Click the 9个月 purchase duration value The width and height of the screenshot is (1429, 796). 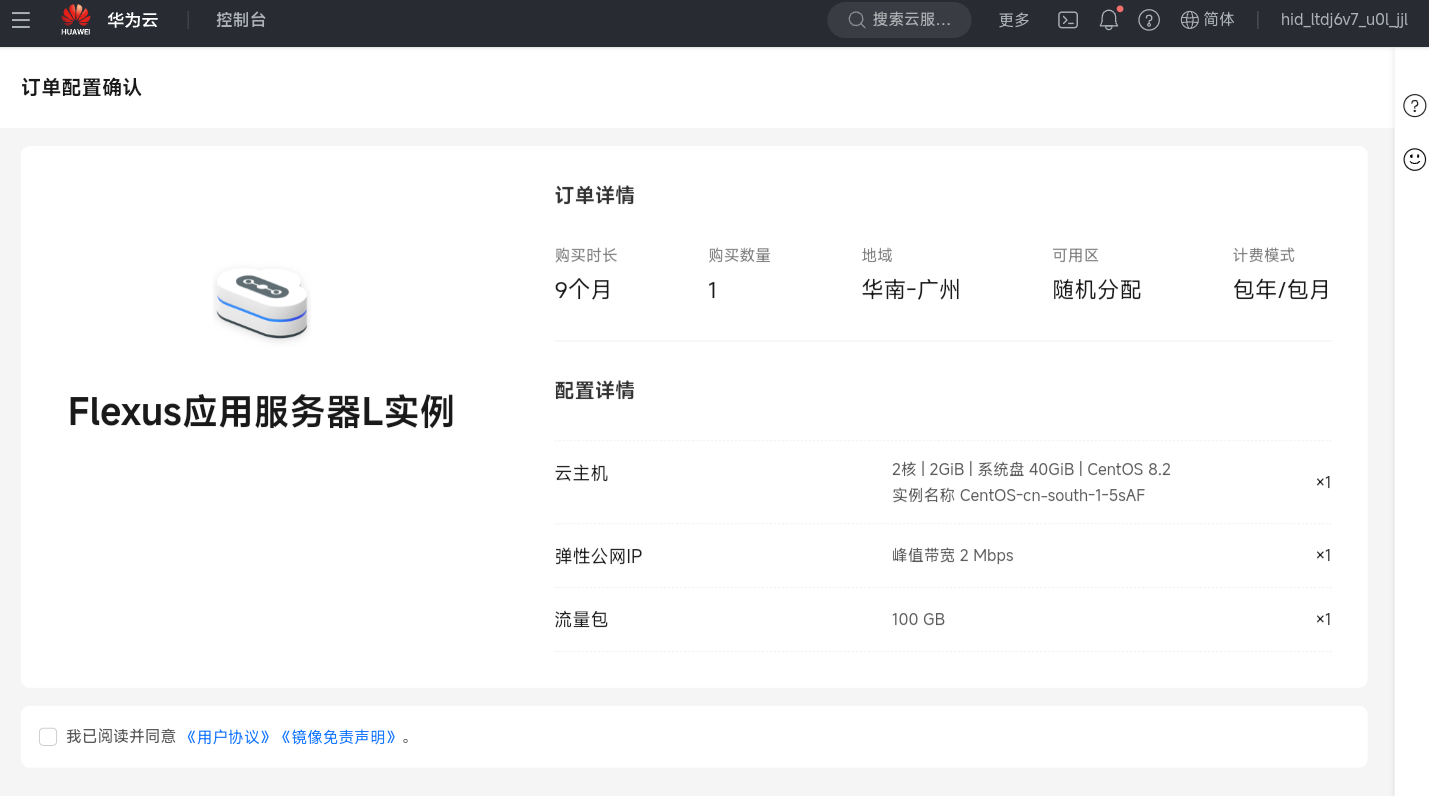[x=583, y=290]
